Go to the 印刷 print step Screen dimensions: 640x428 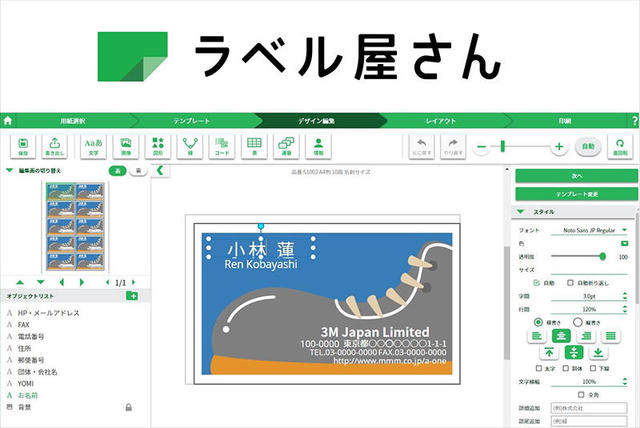pyautogui.click(x=565, y=121)
